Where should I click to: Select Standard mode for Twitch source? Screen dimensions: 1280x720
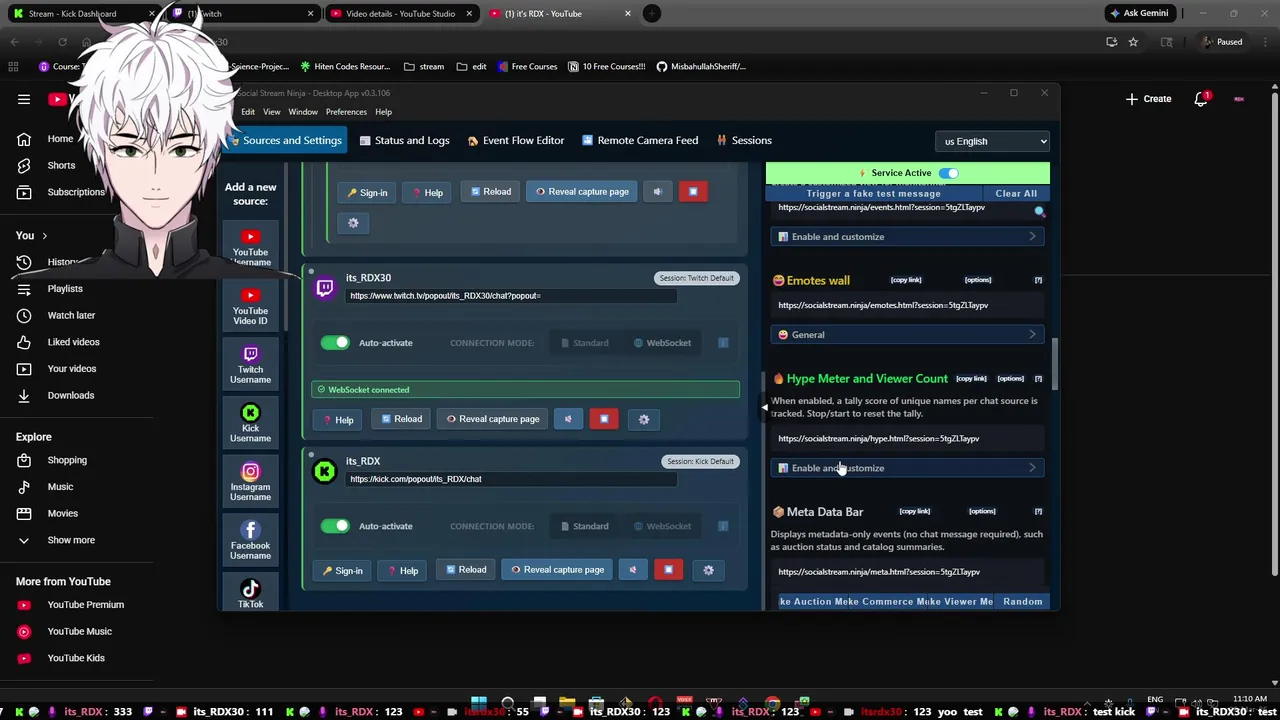(585, 343)
